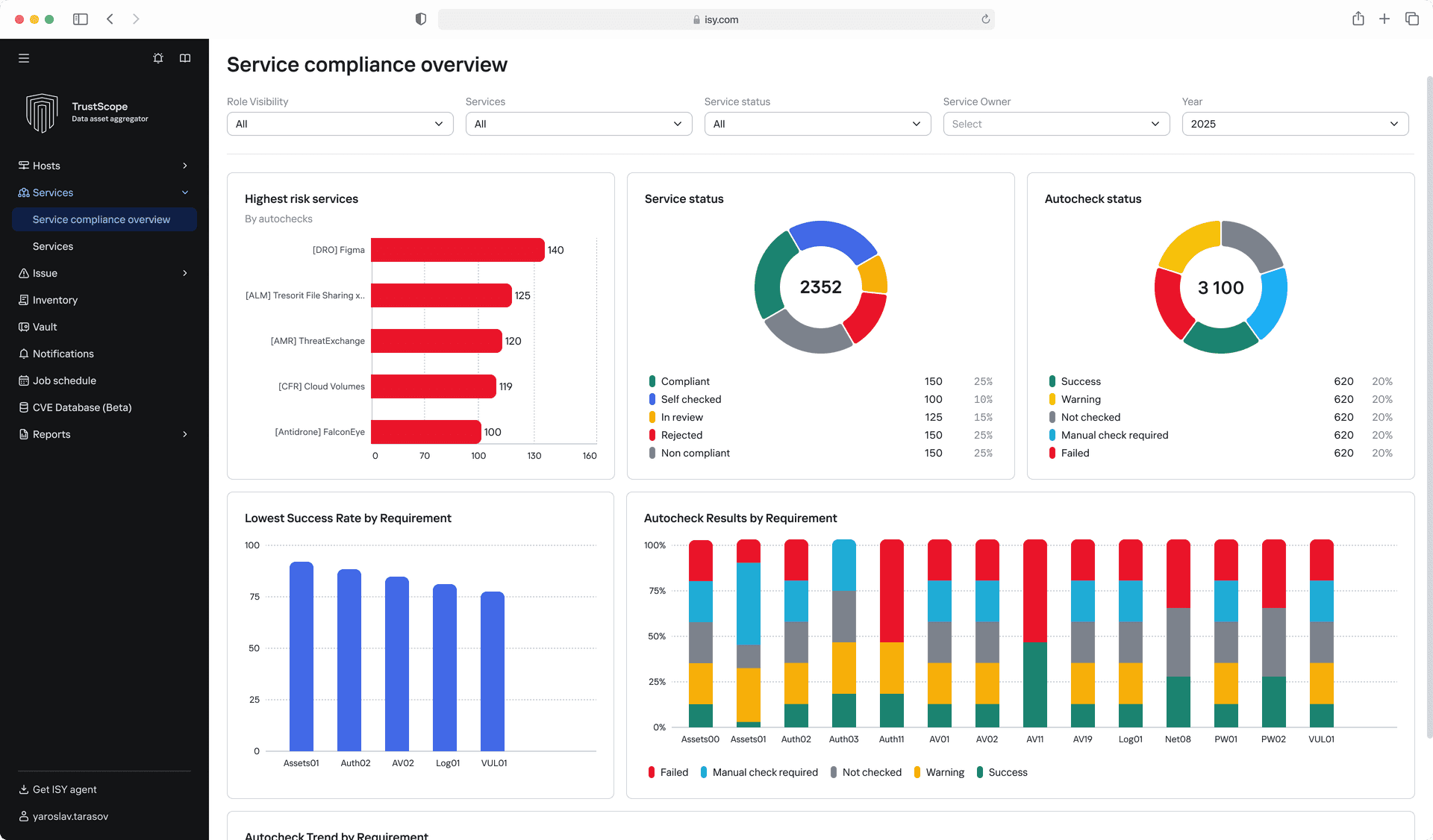This screenshot has height=840, width=1433.
Task: Click the [DRO] Figma risk bar
Action: tap(458, 250)
